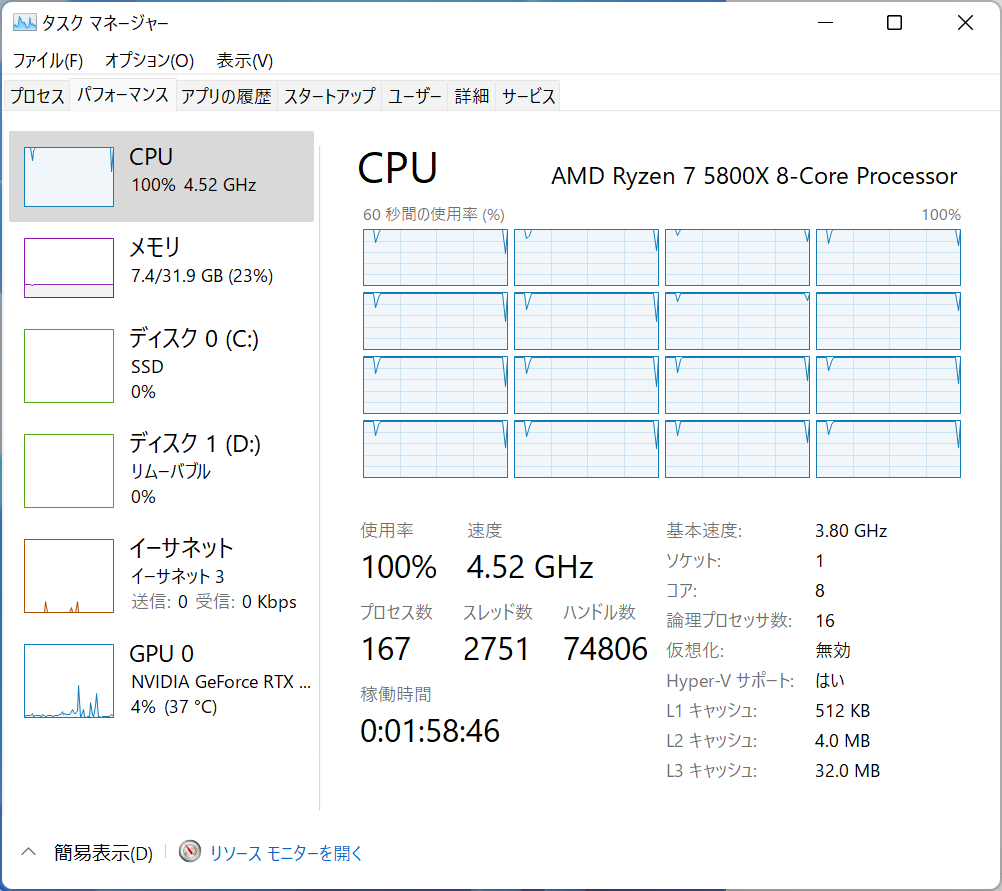The height and width of the screenshot is (891, 1002).
Task: Collapse to simple view (簡易表示) chevron
Action: pos(29,852)
